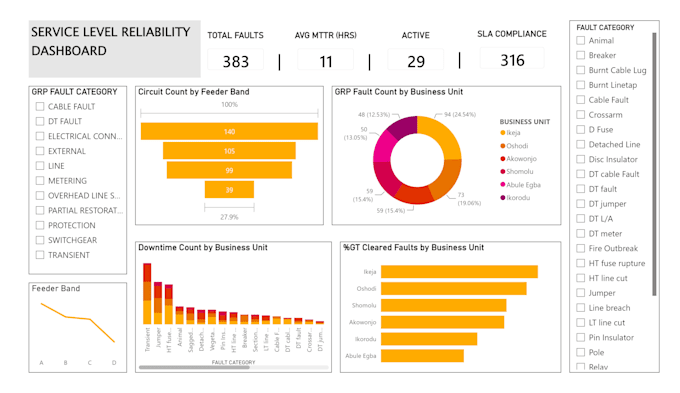Image resolution: width=680 pixels, height=393 pixels.
Task: Click the Feeder Band line chart
Action: [78, 328]
